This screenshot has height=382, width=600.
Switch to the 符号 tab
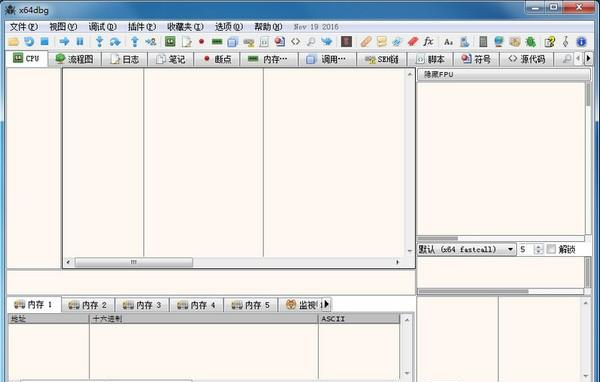click(x=476, y=59)
